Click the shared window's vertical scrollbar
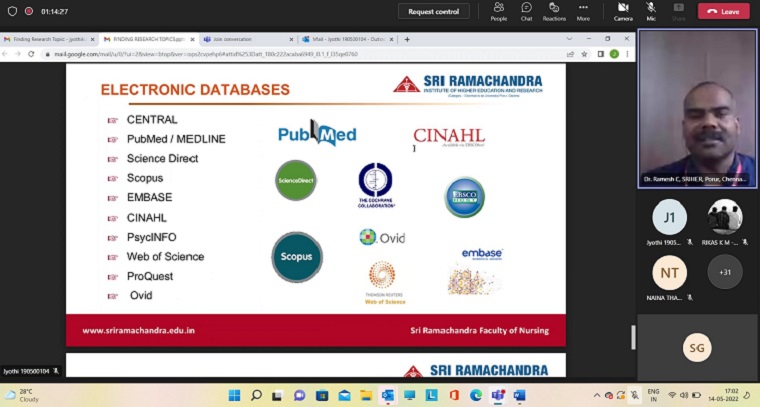The image size is (760, 407). 632,337
